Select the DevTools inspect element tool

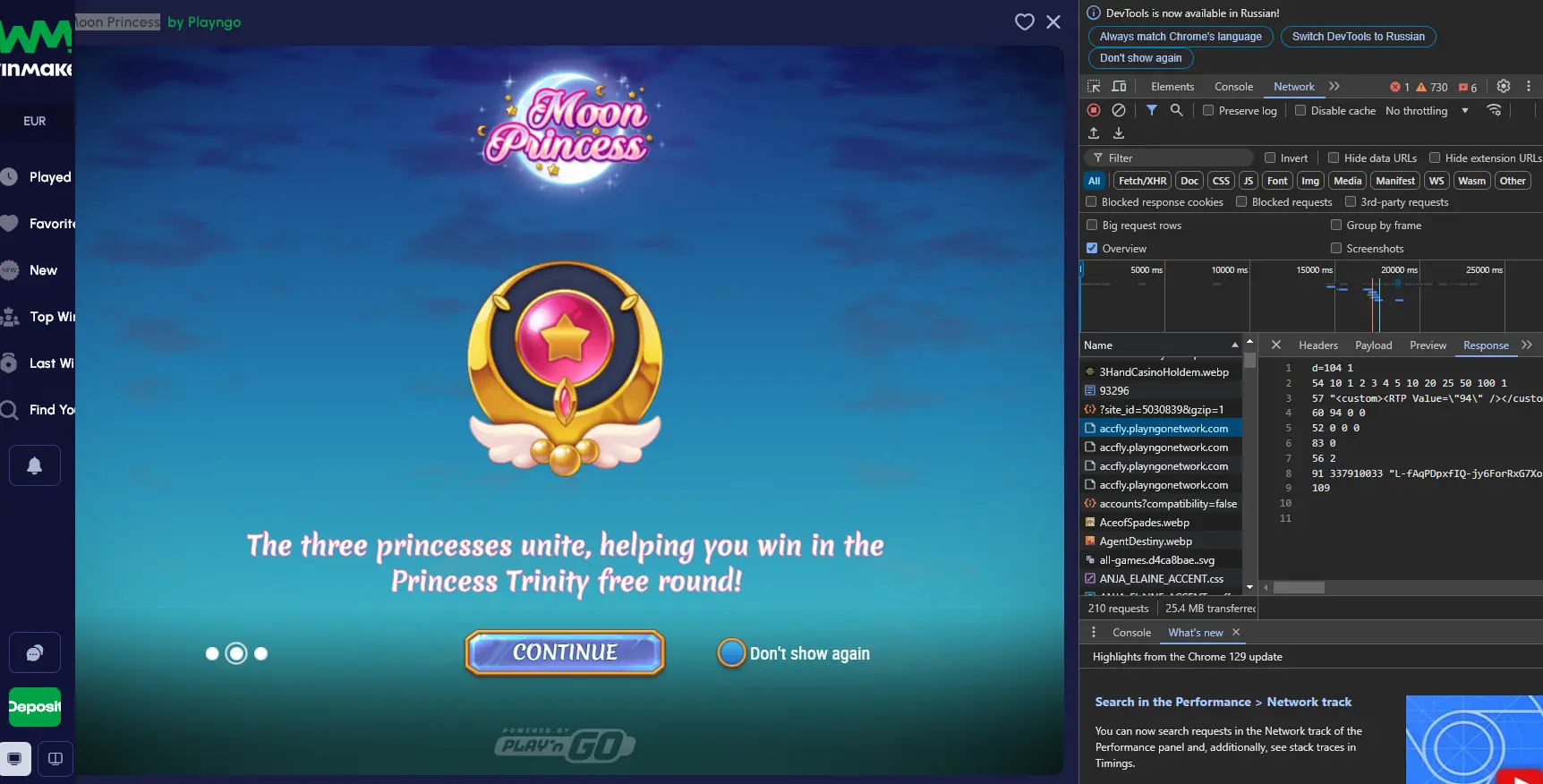(x=1094, y=87)
